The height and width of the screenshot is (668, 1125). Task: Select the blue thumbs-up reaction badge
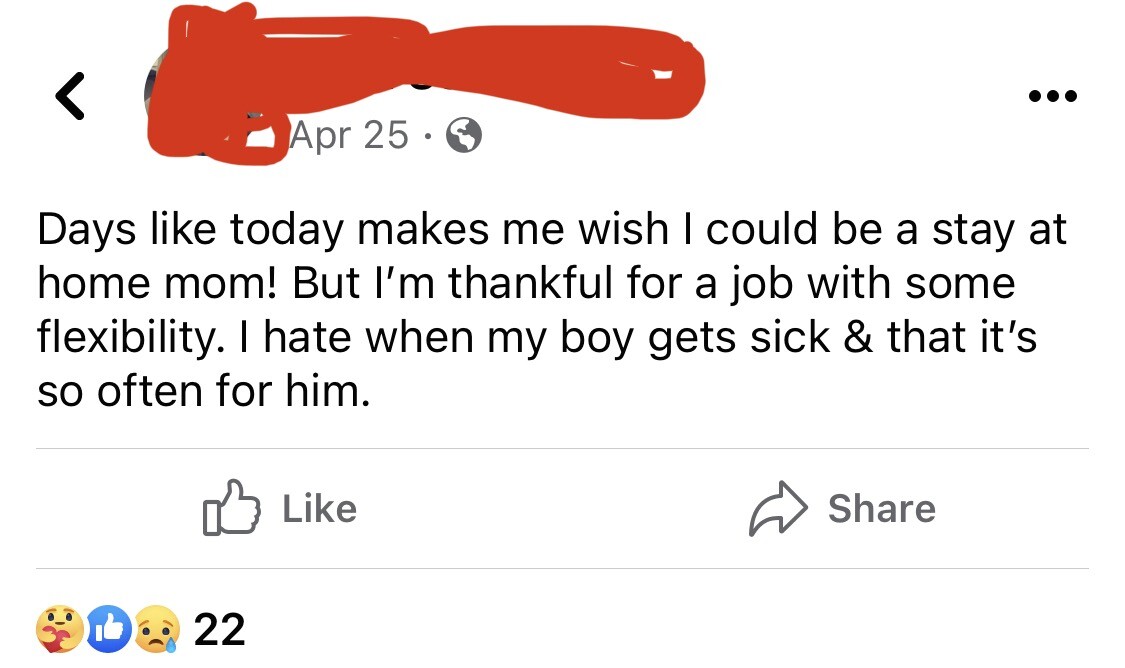(x=112, y=630)
